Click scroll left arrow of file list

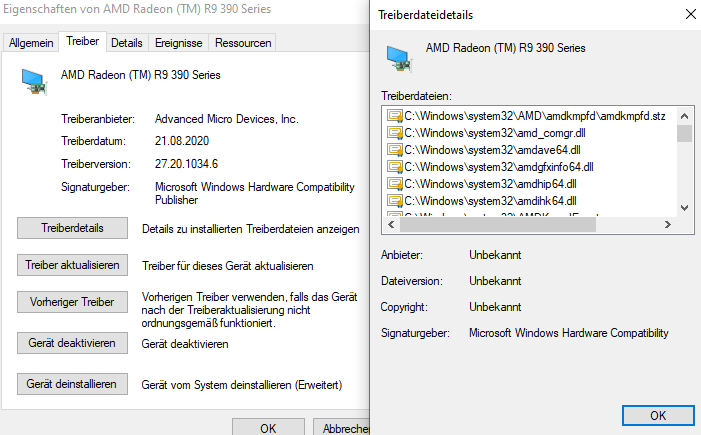[x=392, y=224]
